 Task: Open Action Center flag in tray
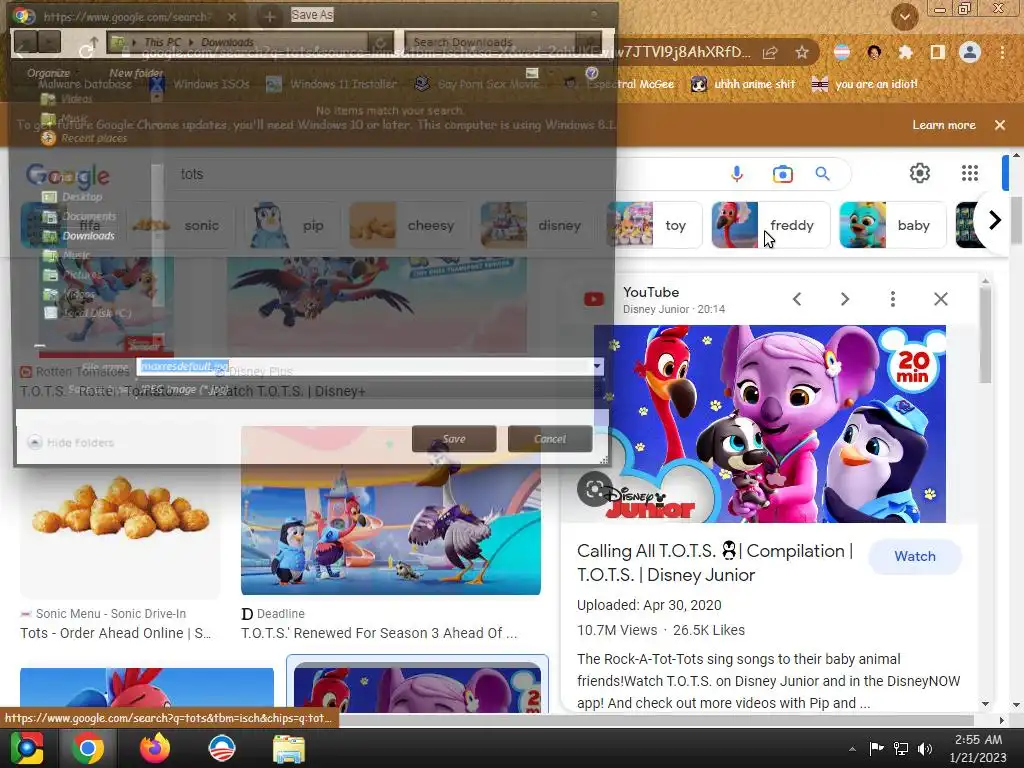coord(876,748)
